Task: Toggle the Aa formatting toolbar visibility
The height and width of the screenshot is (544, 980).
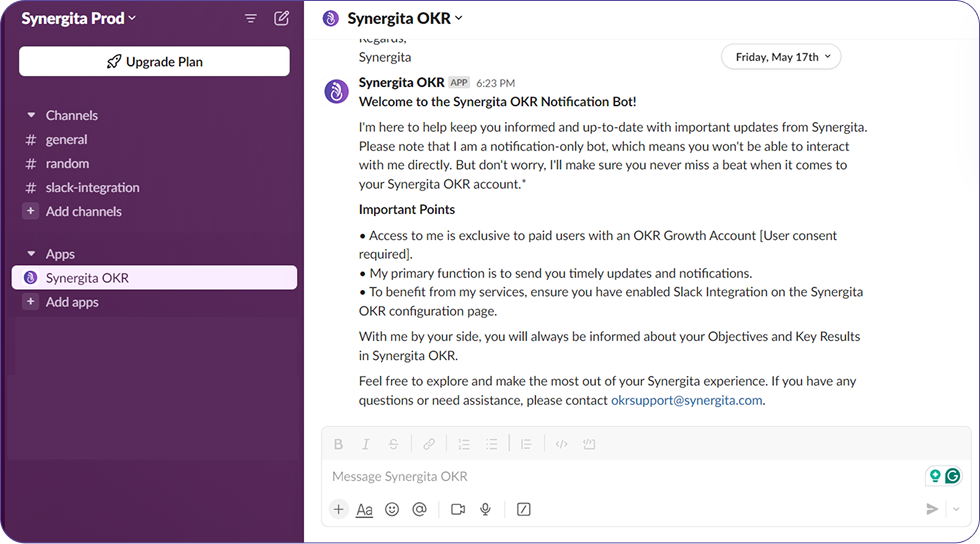Action: pyautogui.click(x=364, y=509)
